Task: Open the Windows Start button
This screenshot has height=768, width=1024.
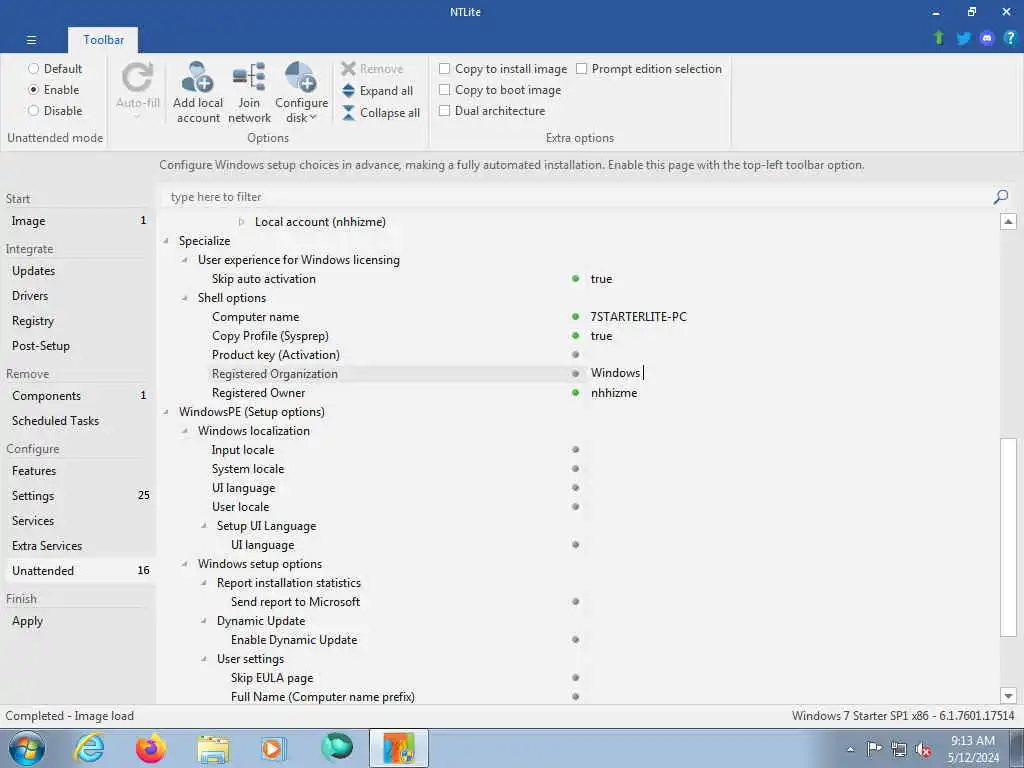Action: pos(27,748)
